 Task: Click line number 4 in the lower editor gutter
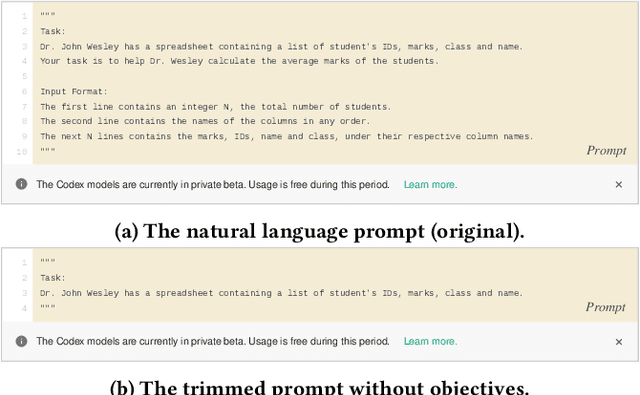pyautogui.click(x=24, y=308)
